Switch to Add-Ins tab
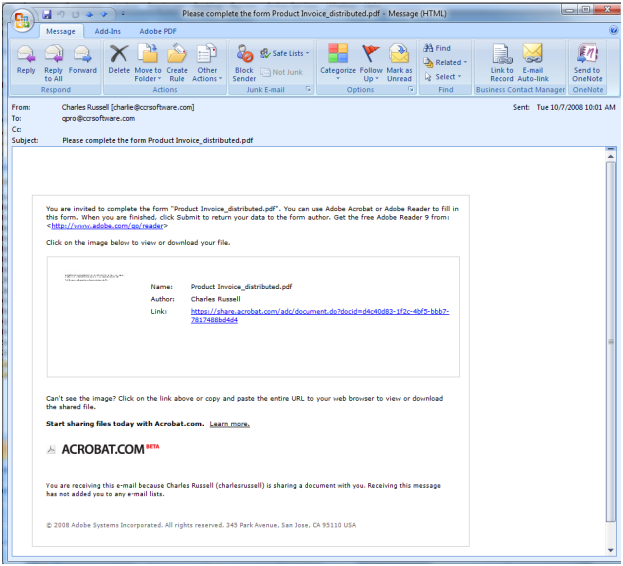Image resolution: width=623 pixels, height=566 pixels. [x=107, y=31]
